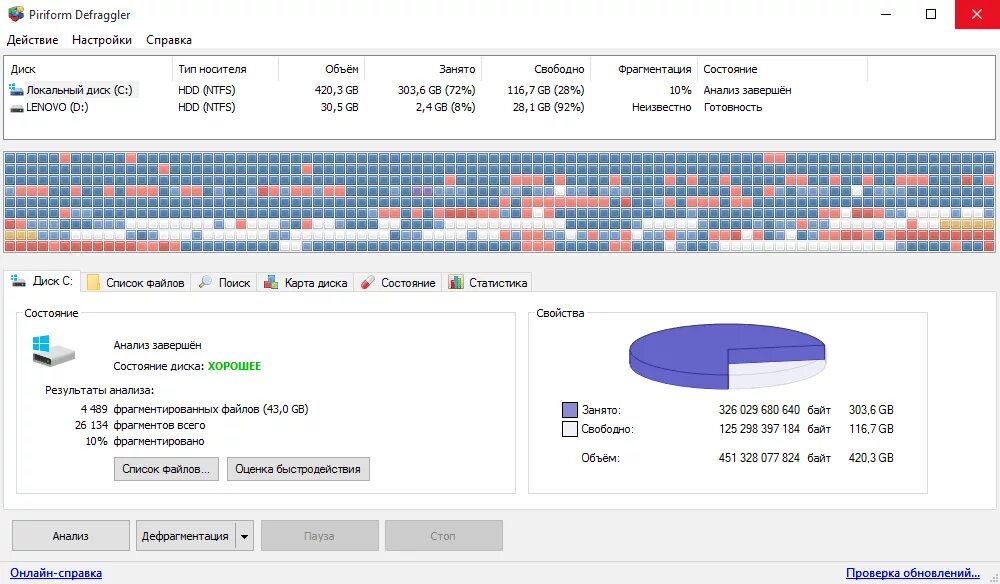Click the Список файлов... button
The image size is (1000, 584).
[x=166, y=469]
